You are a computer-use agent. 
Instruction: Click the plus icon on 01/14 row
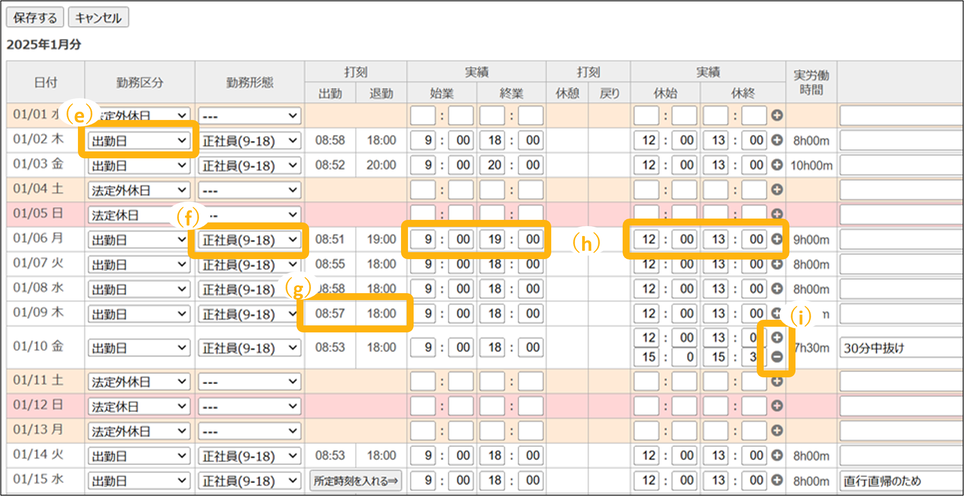pyautogui.click(x=776, y=456)
